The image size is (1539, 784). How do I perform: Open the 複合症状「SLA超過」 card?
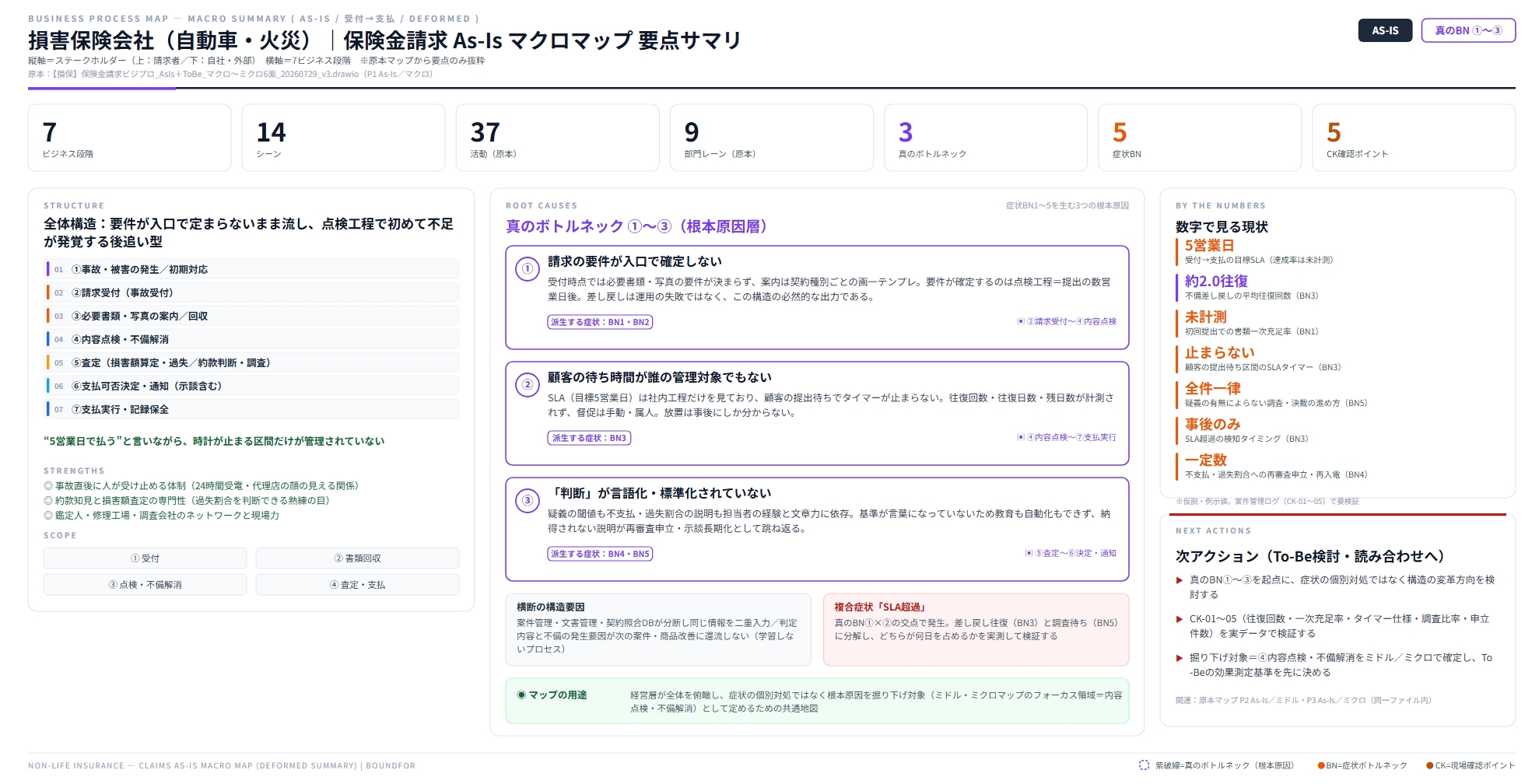pyautogui.click(x=976, y=630)
